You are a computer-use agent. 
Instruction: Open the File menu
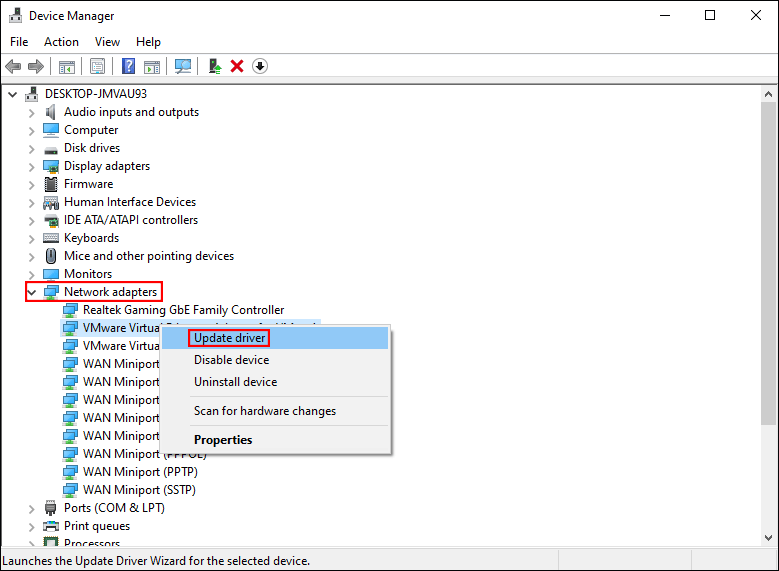click(19, 42)
